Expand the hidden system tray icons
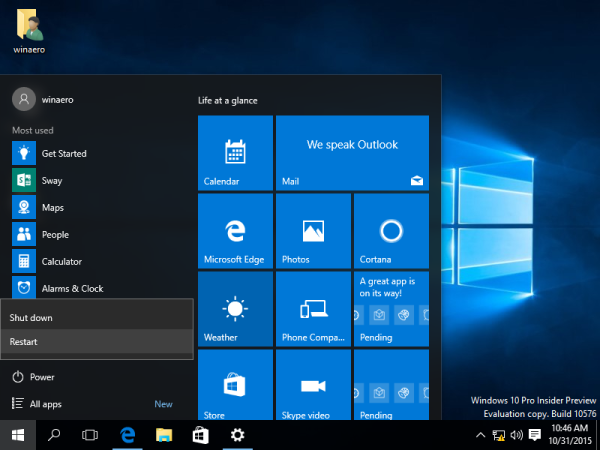 point(480,435)
